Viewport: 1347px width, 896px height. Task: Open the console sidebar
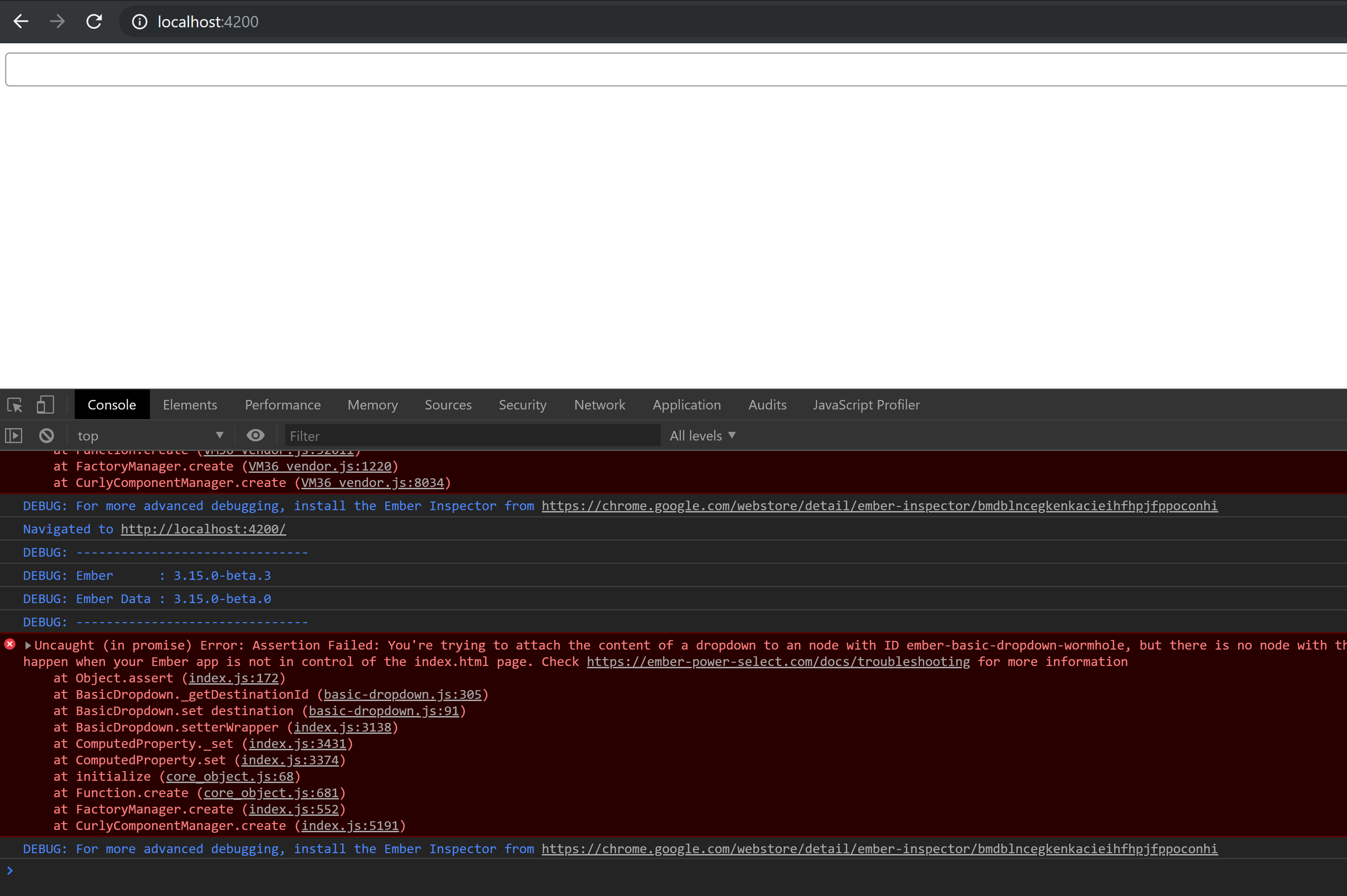[x=13, y=435]
